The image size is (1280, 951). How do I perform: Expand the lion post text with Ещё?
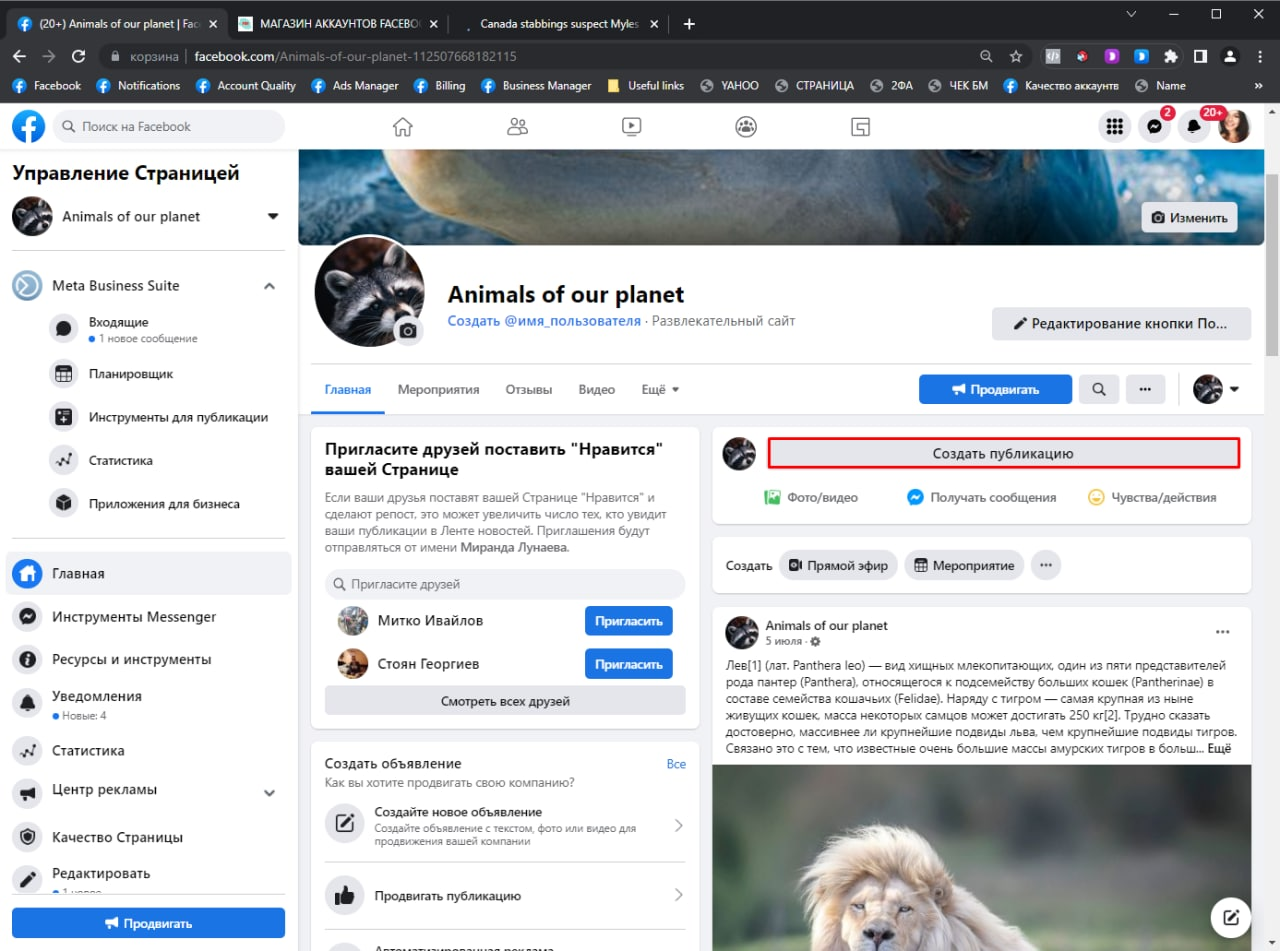coord(1219,748)
